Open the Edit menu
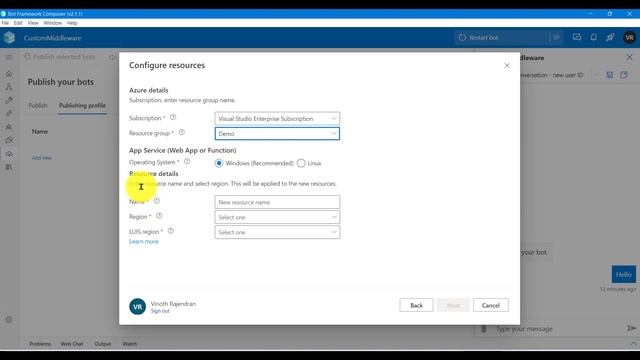The image size is (640, 360). [x=18, y=23]
